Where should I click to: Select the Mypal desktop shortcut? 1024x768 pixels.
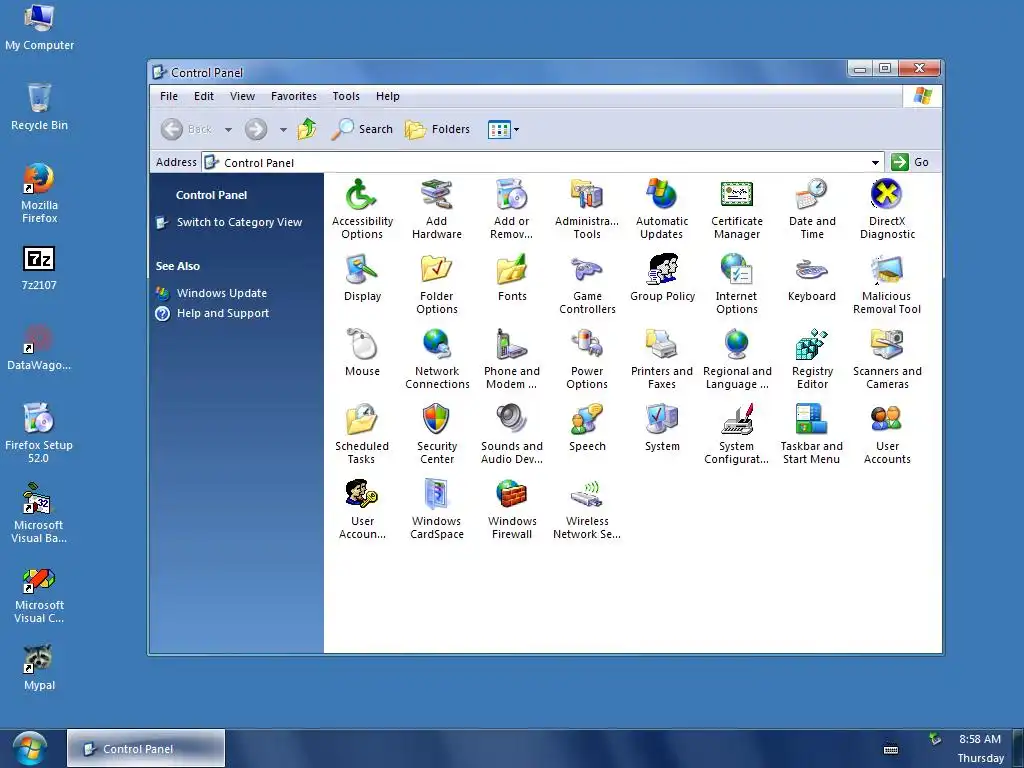coord(39,667)
